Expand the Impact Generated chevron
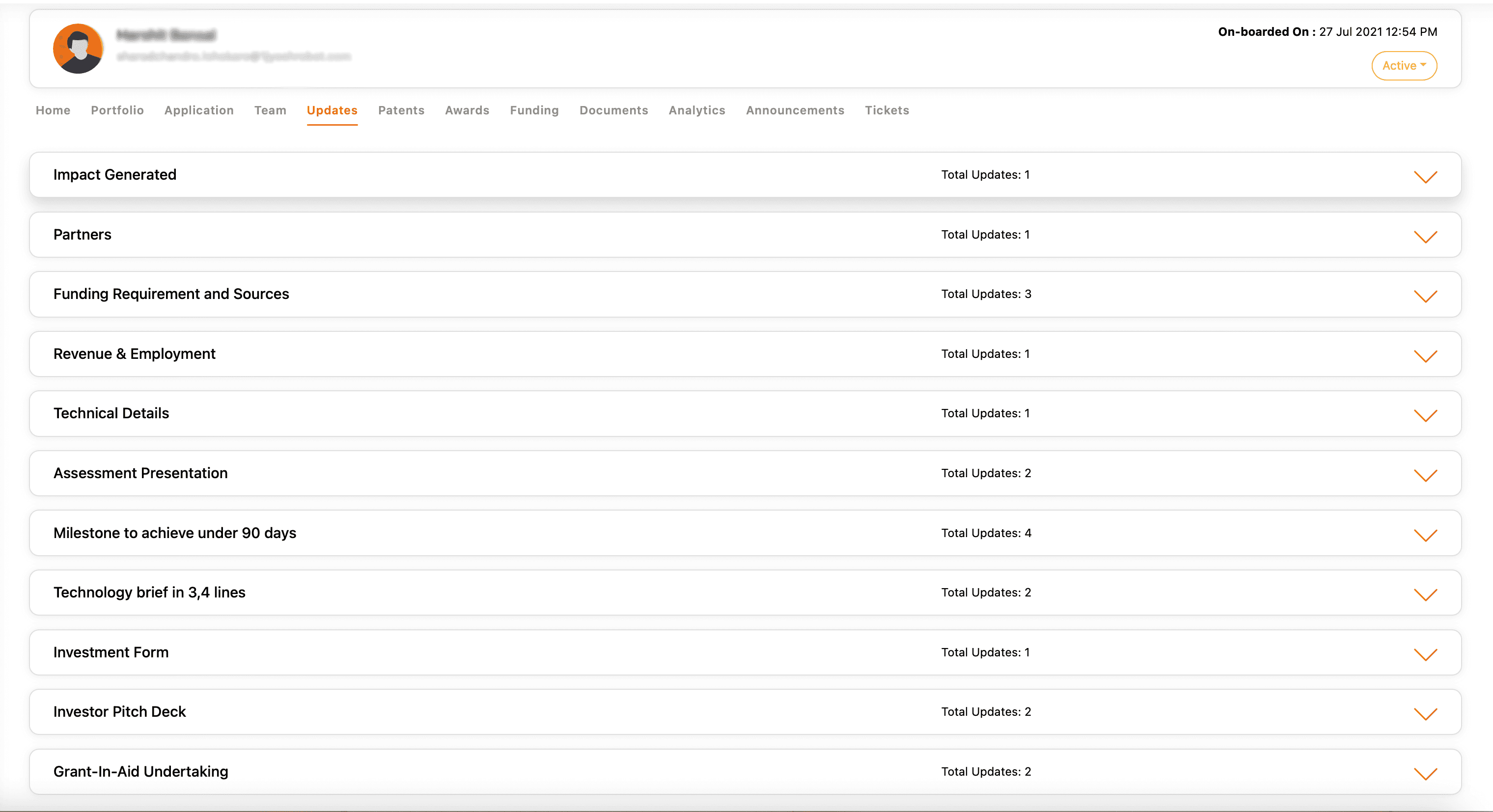The width and height of the screenshot is (1493, 812). 1425,177
